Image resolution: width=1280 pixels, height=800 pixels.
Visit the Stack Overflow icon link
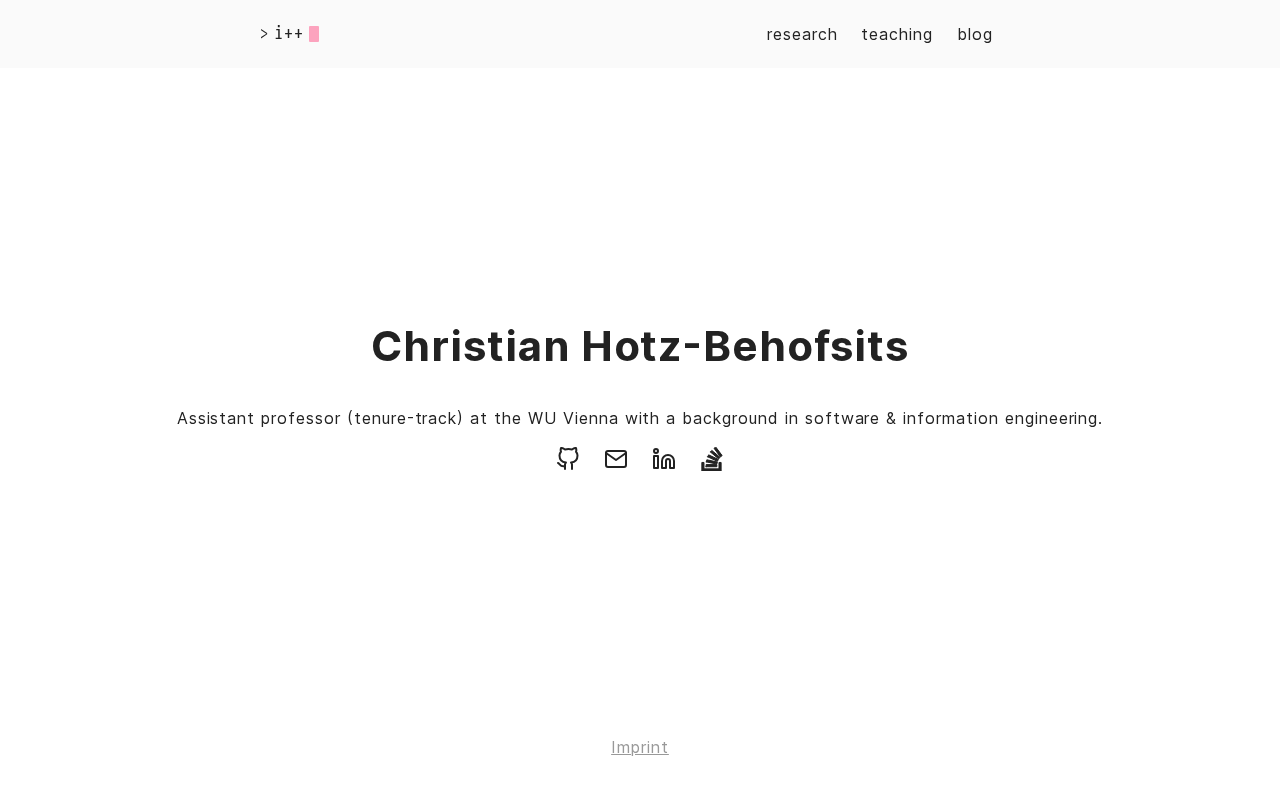click(x=712, y=459)
